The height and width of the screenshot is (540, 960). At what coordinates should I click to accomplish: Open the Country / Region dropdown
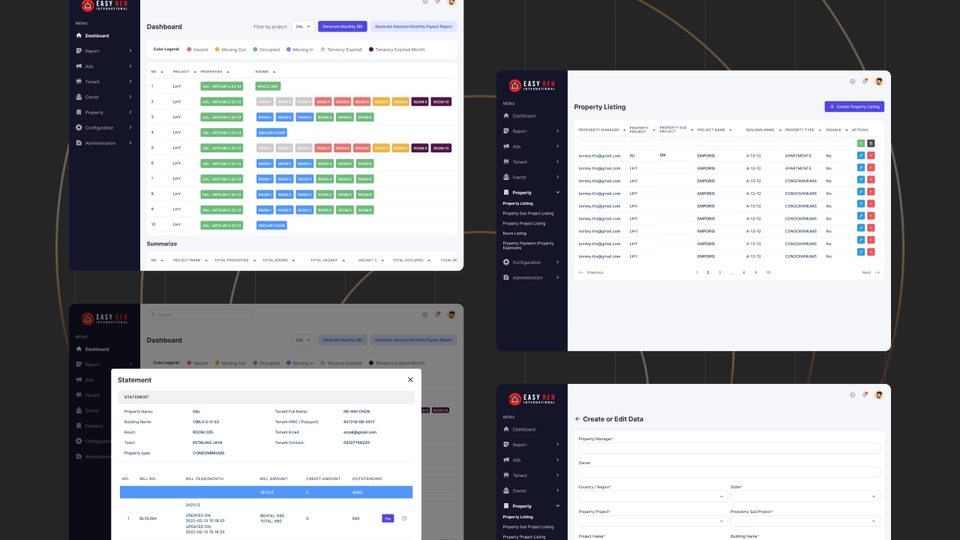click(653, 497)
